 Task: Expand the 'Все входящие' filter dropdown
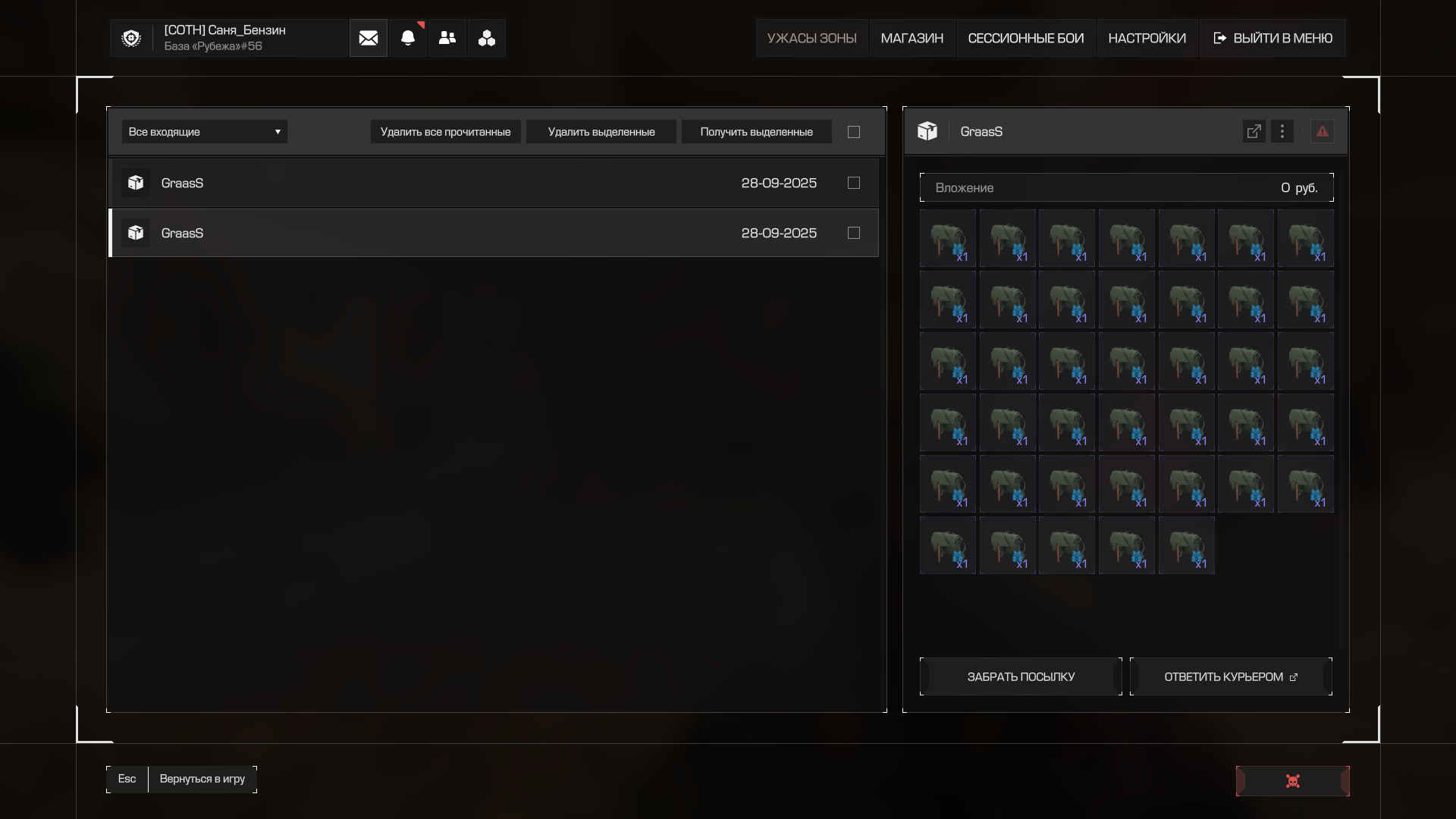point(205,132)
